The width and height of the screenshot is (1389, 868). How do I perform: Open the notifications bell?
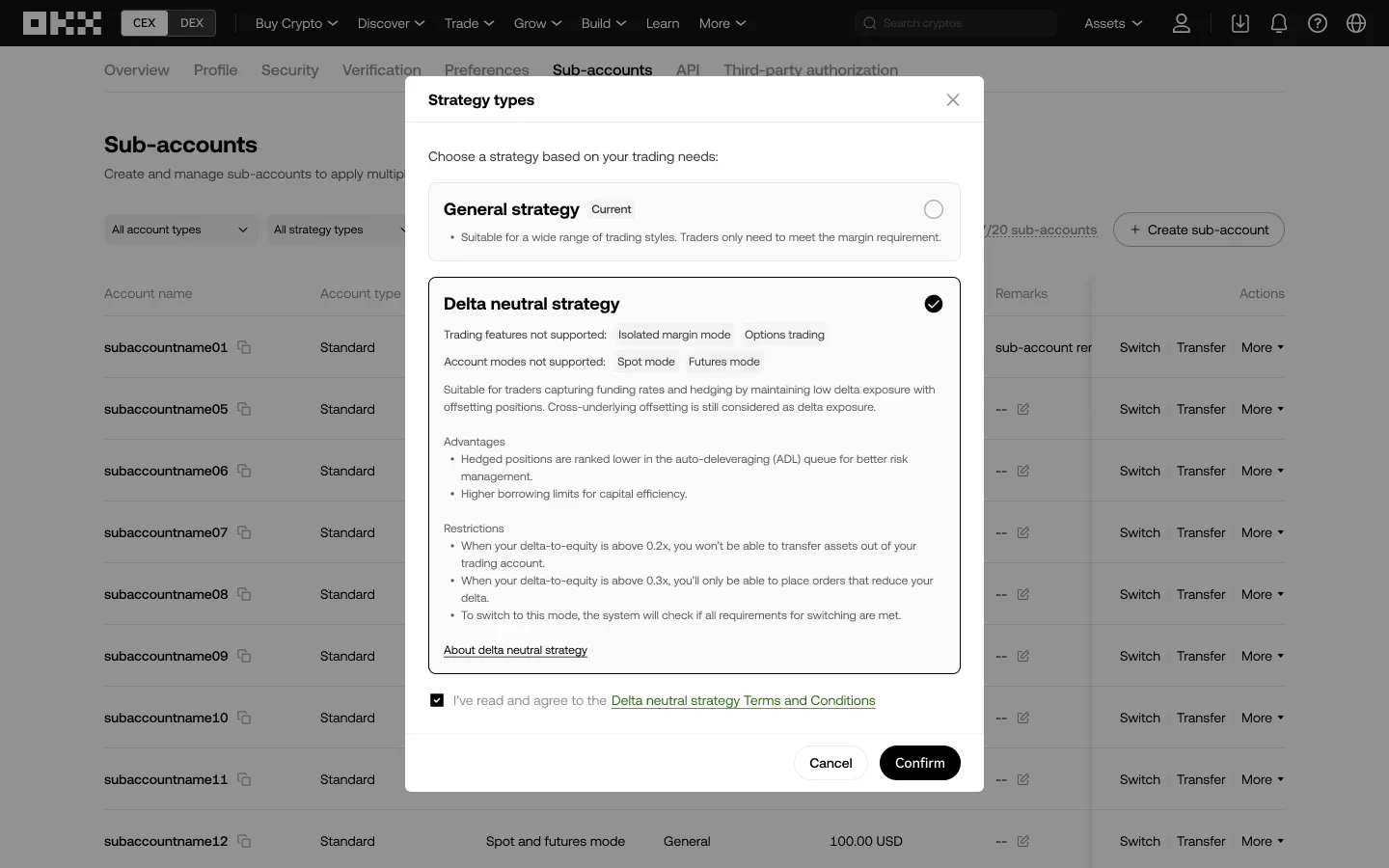1279,23
